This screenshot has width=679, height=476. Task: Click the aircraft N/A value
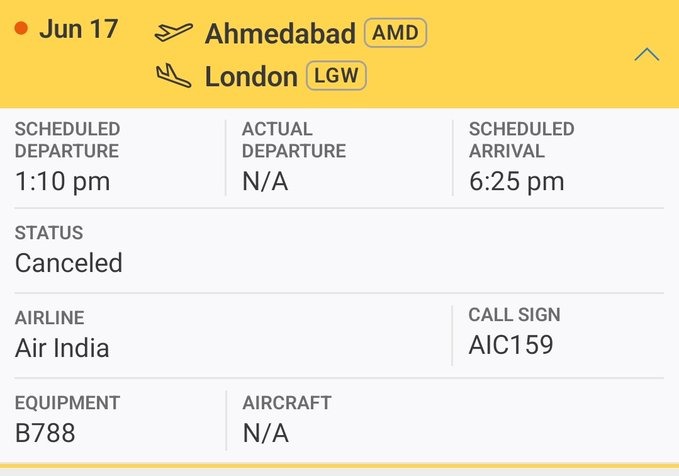click(x=265, y=433)
